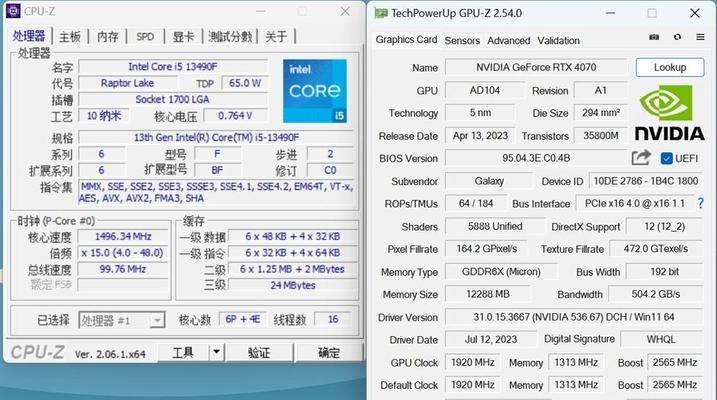Switch to the 主板 tab in CPU-Z
Viewport: 717px width, 400px height.
click(x=70, y=37)
